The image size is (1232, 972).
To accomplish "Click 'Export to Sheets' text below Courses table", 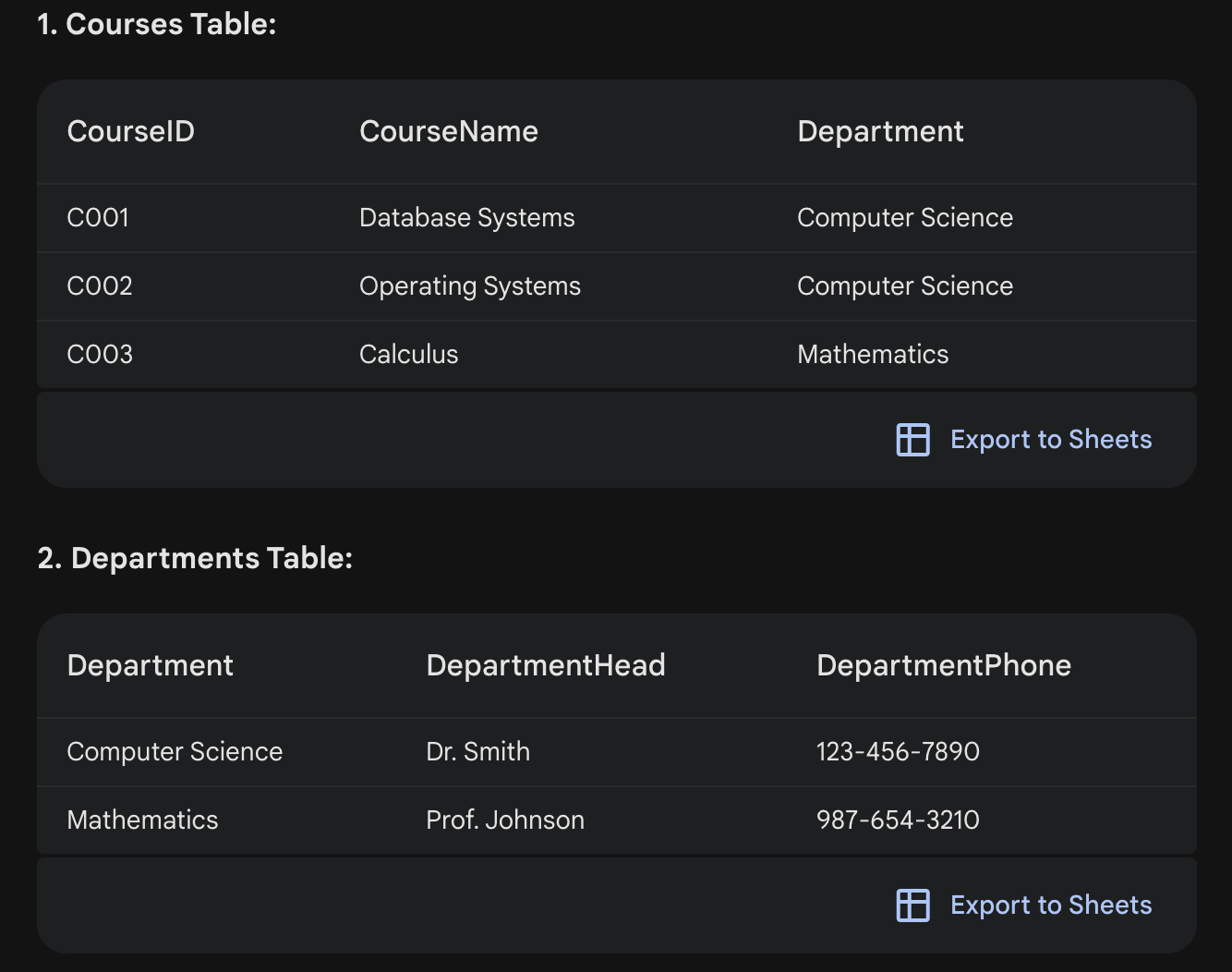I will (1051, 440).
